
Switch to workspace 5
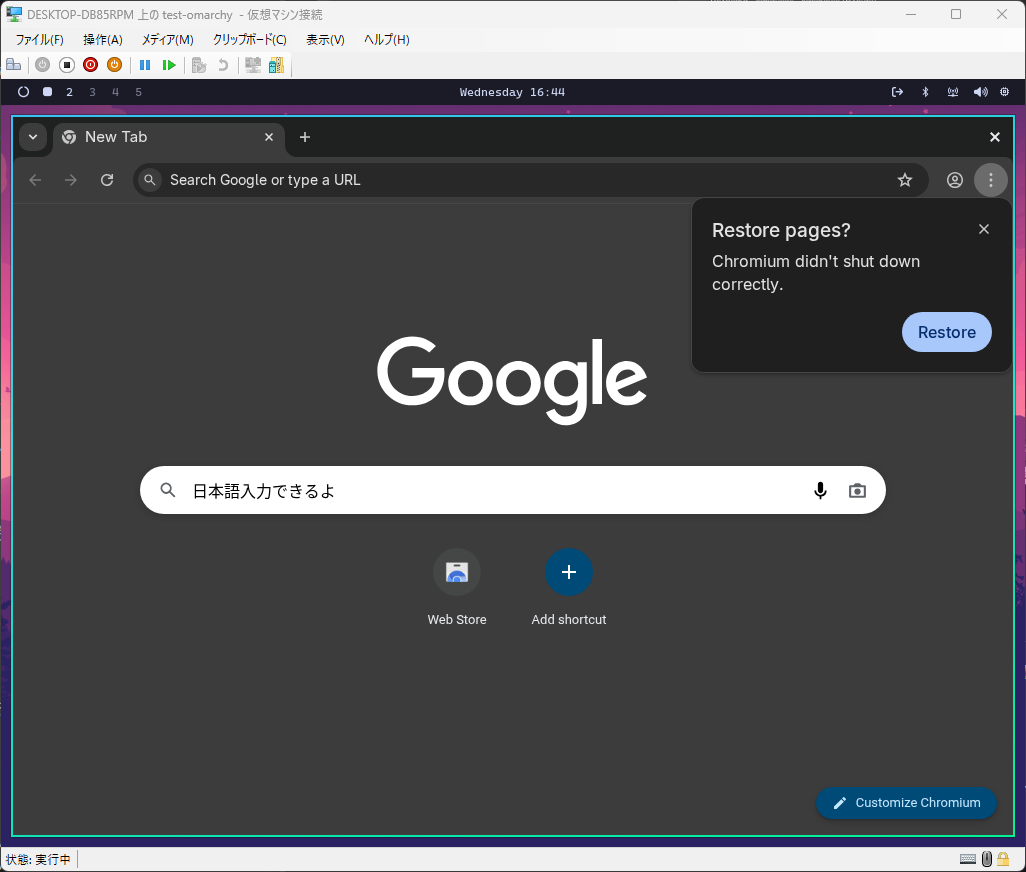coord(138,92)
